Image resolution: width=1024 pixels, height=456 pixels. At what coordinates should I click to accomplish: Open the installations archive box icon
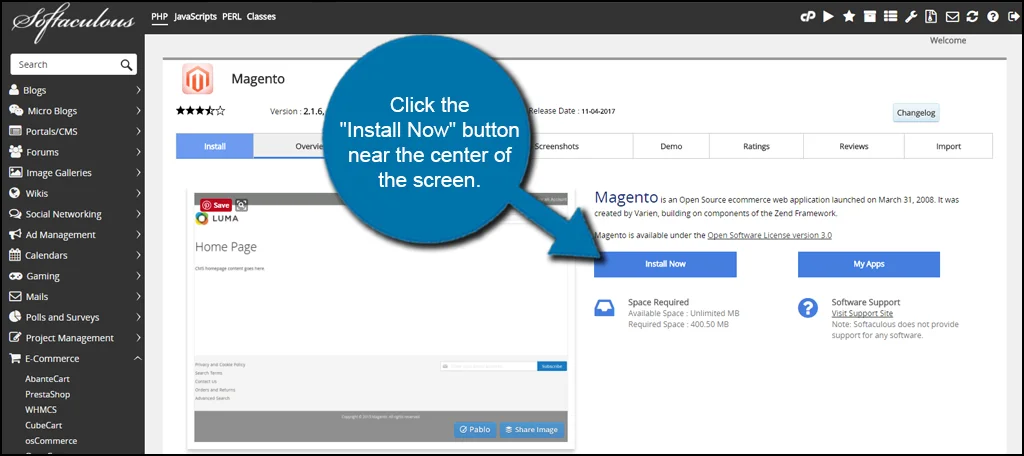coord(869,17)
